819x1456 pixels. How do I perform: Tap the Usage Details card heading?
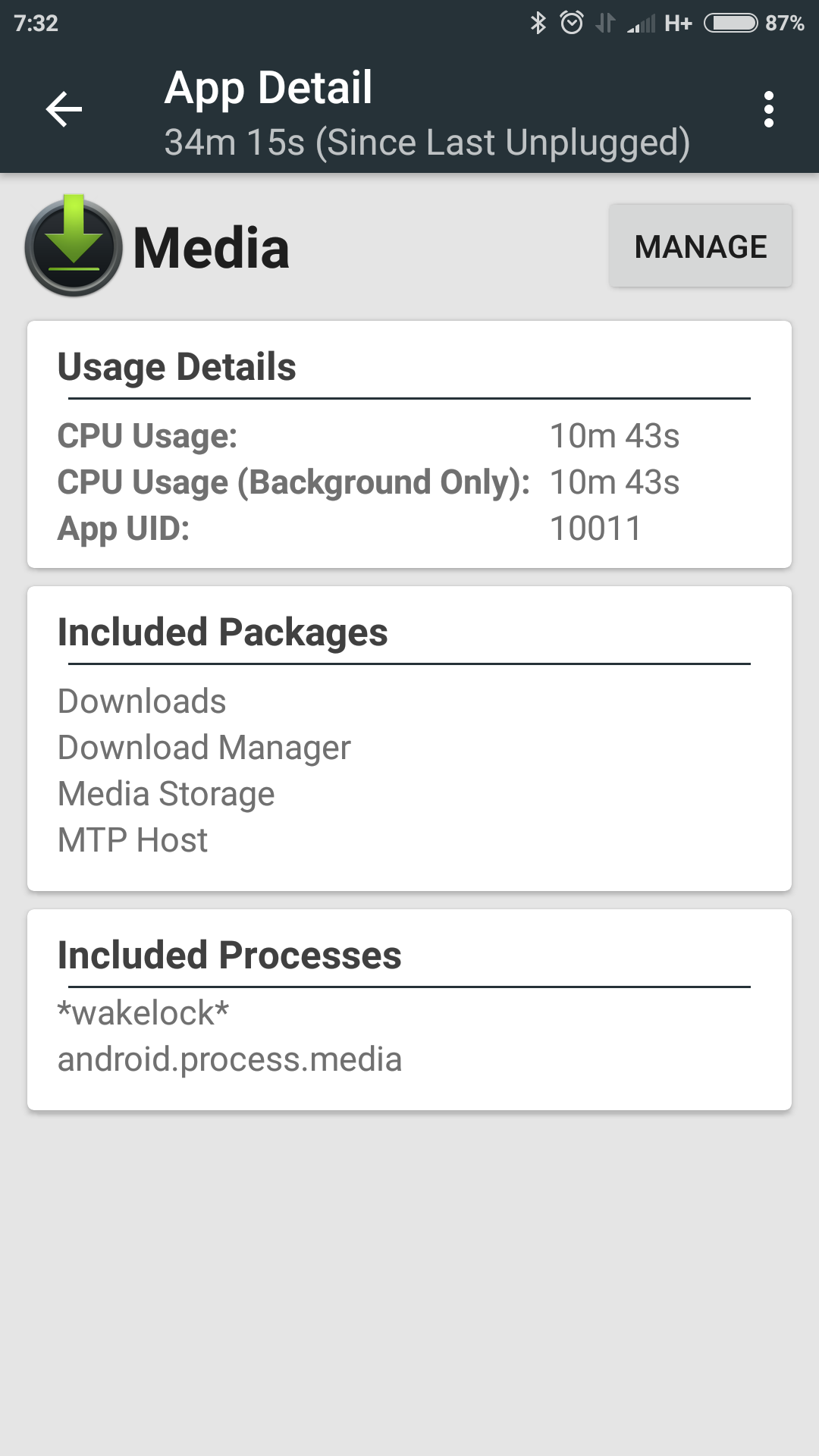click(x=177, y=367)
